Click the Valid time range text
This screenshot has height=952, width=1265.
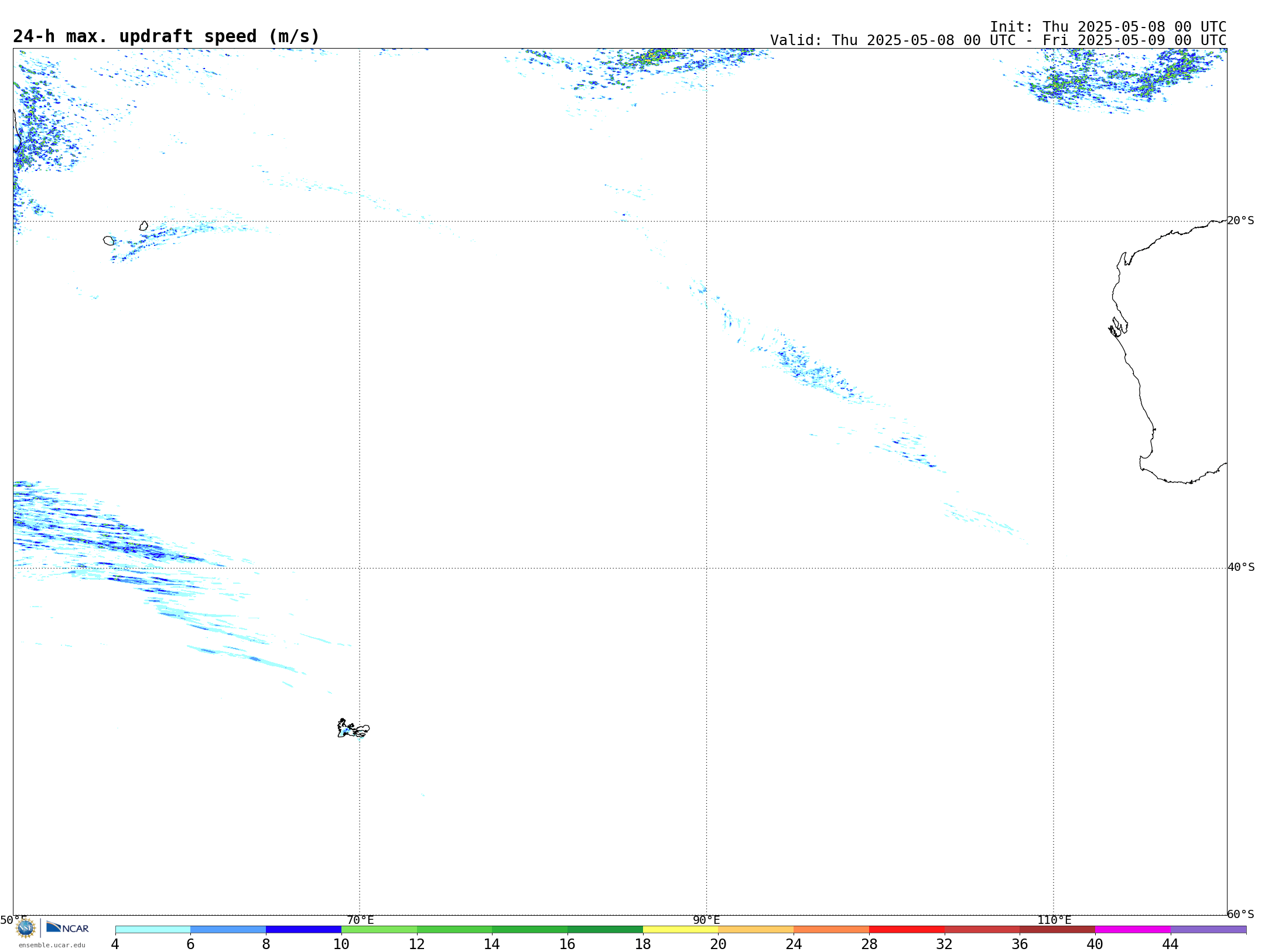coord(998,40)
